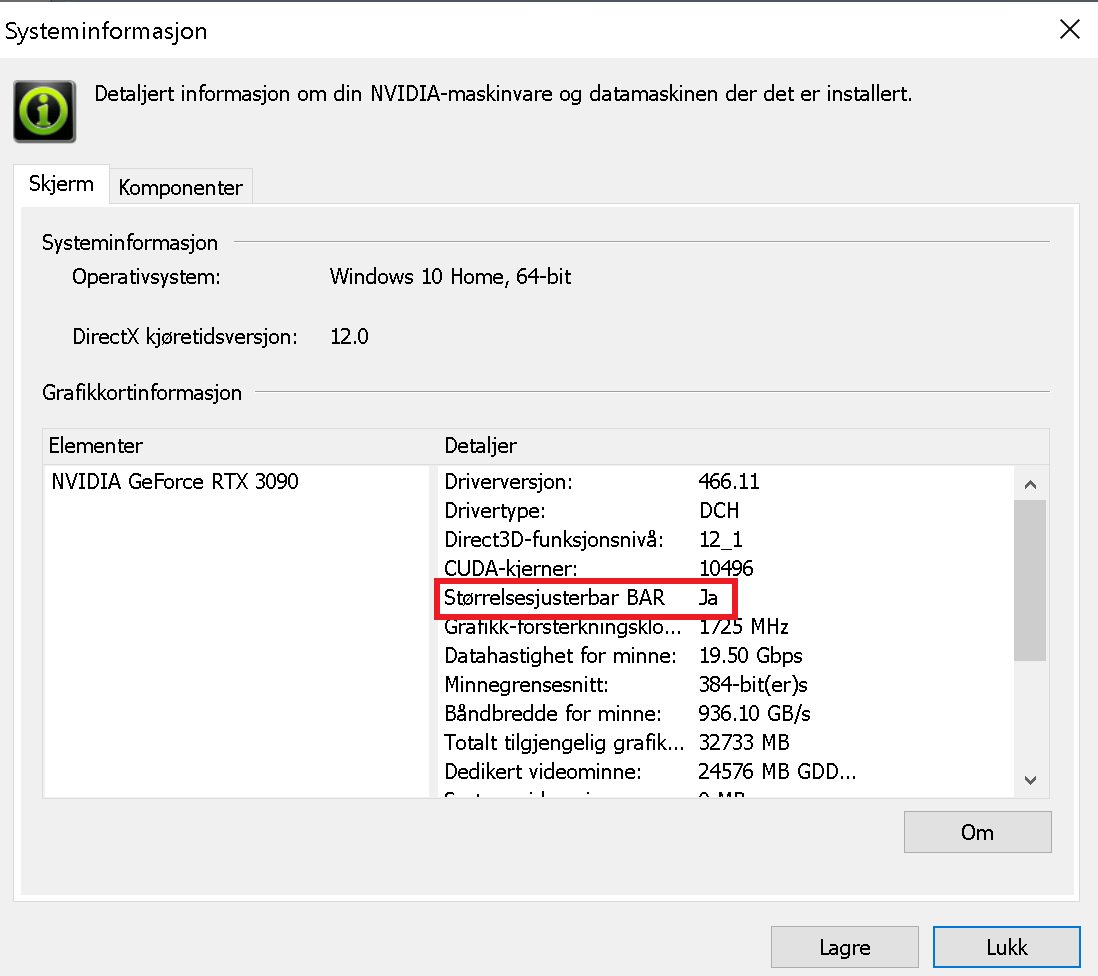1098x976 pixels.
Task: Click the Lukk button
Action: [1006, 947]
